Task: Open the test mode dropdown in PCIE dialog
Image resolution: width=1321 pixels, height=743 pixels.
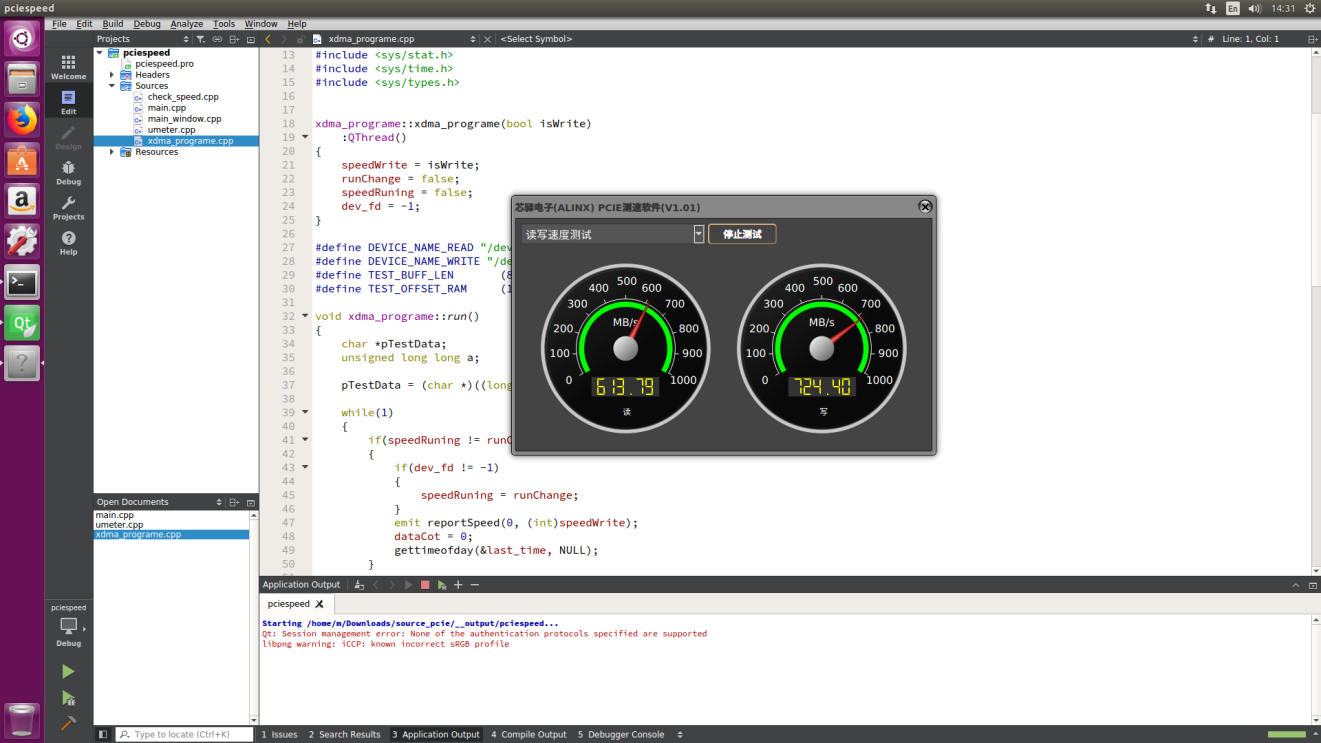Action: click(613, 234)
